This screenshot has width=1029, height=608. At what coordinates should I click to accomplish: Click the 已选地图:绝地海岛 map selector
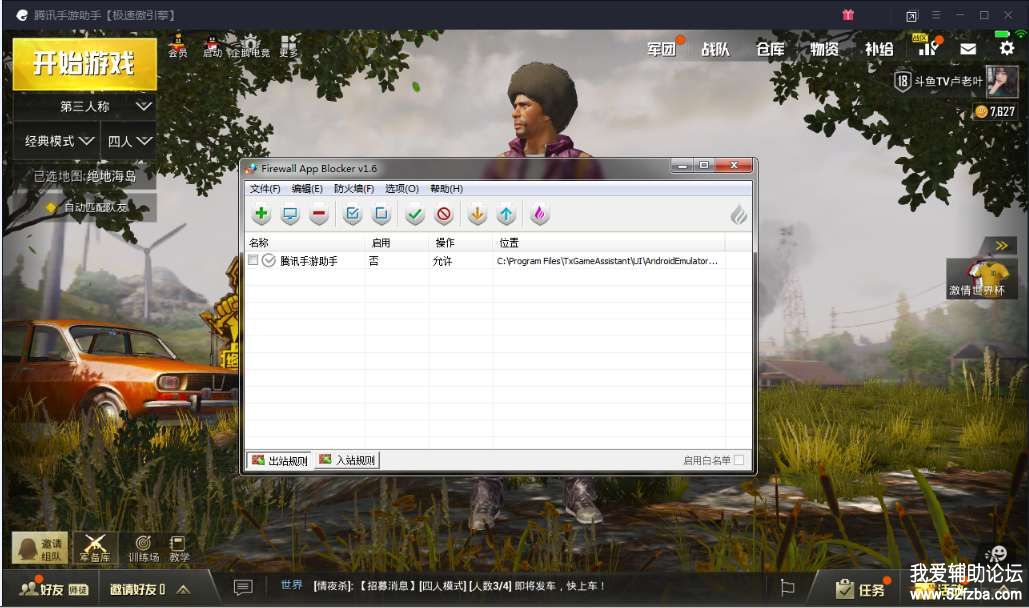coord(85,176)
